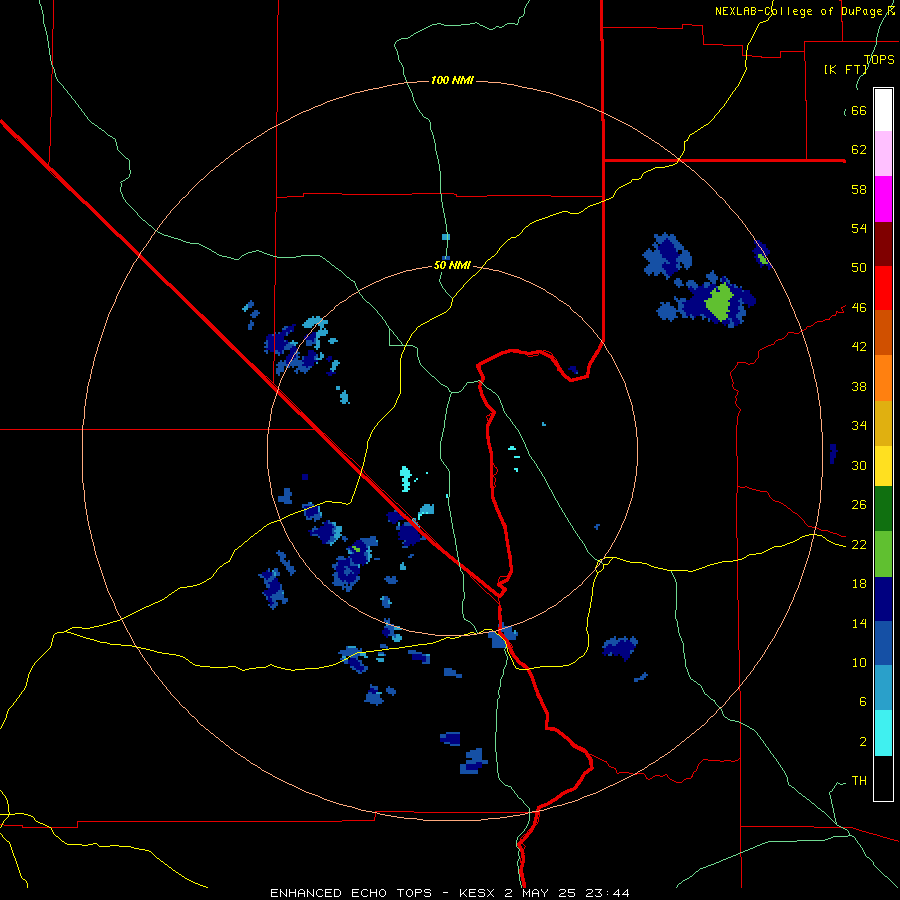Click the 50 NMI range ring label
Viewport: 900px width, 900px height.
[x=452, y=265]
